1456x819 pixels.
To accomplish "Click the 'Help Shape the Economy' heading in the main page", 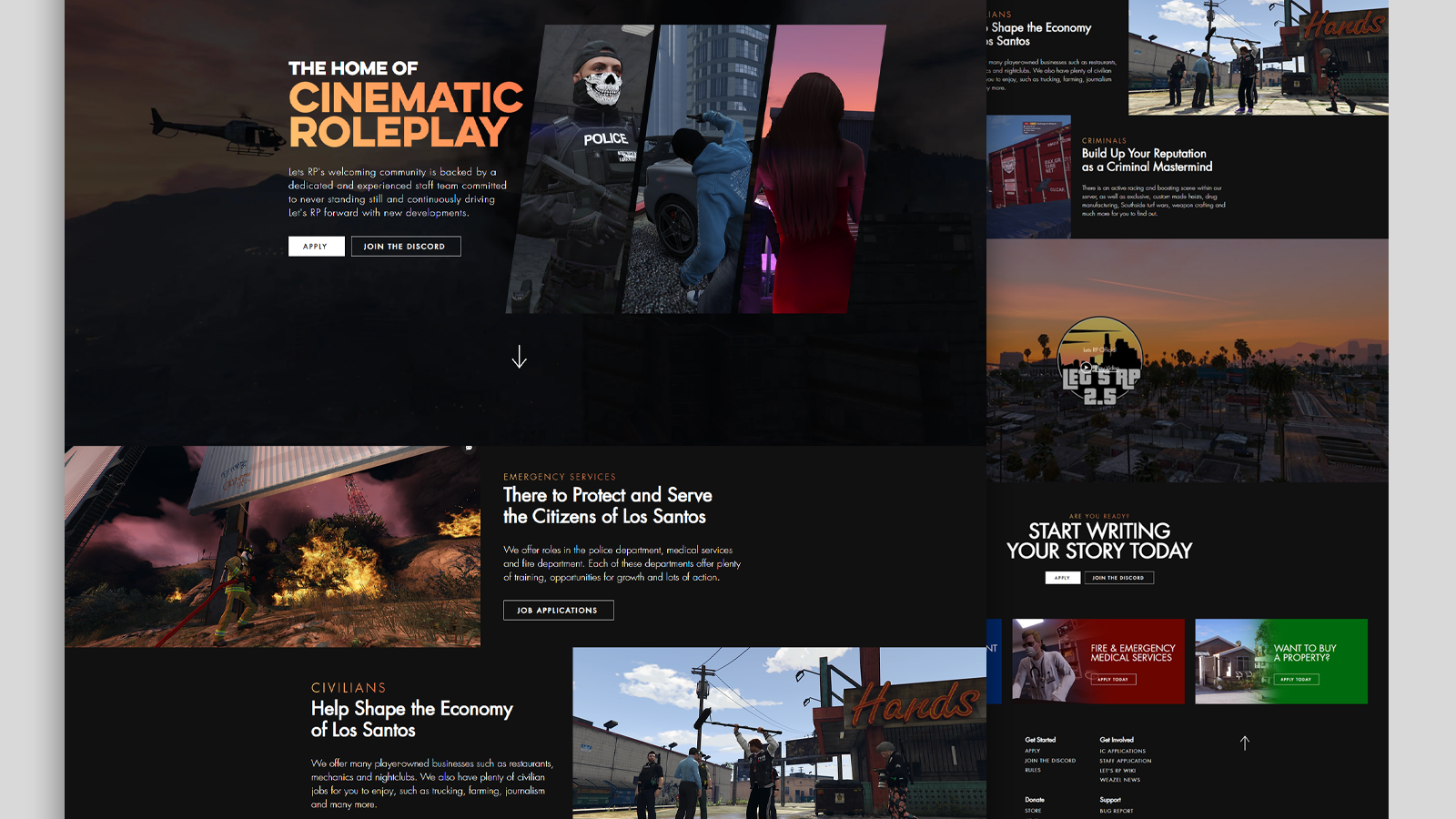I will point(412,719).
